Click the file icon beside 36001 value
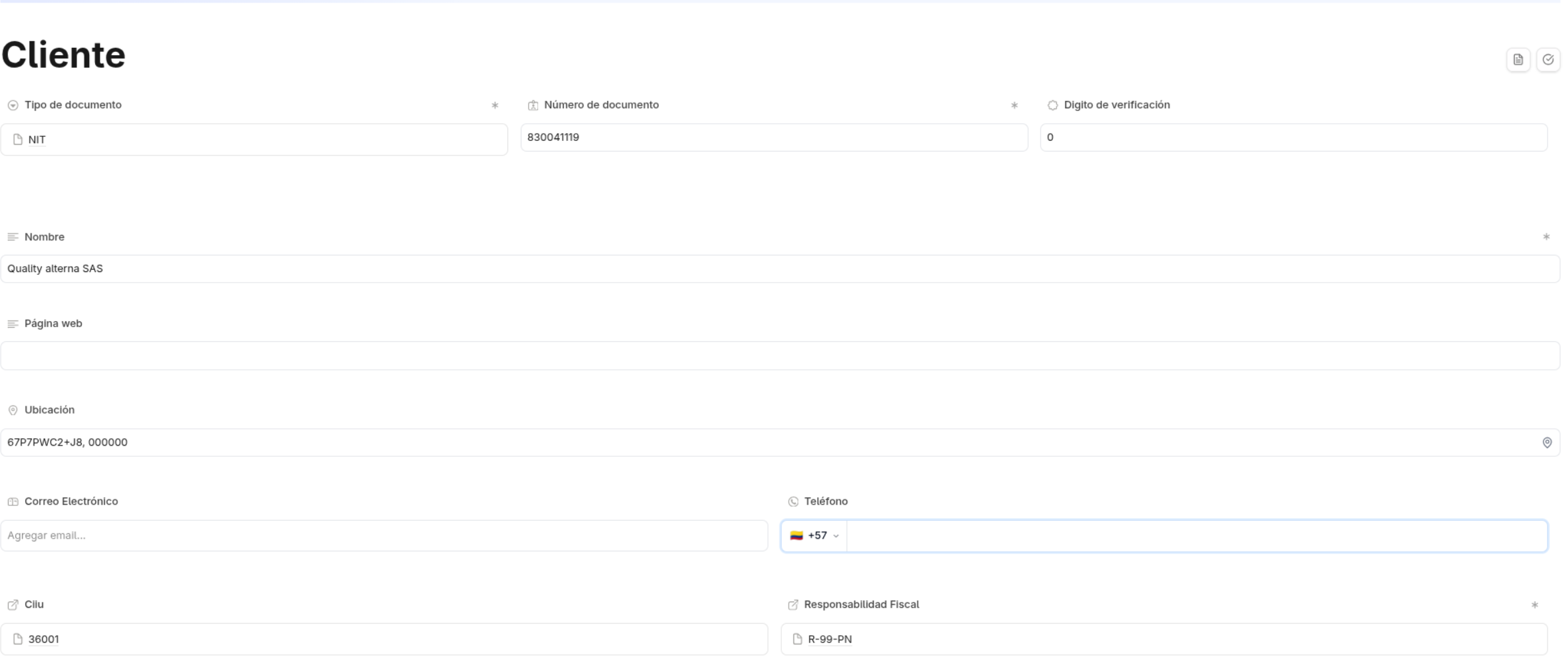The width and height of the screenshot is (1568, 667). pos(18,639)
